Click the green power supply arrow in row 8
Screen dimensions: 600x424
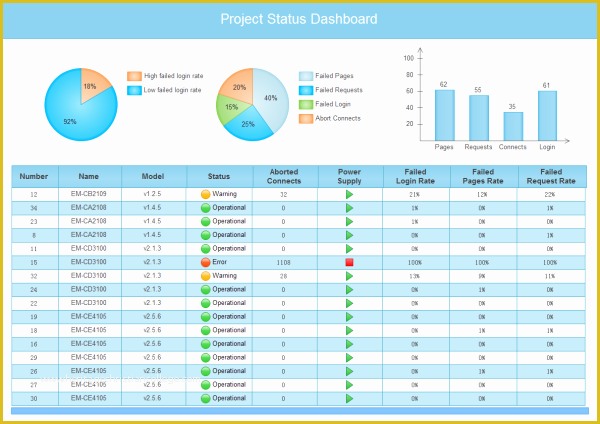click(x=349, y=235)
